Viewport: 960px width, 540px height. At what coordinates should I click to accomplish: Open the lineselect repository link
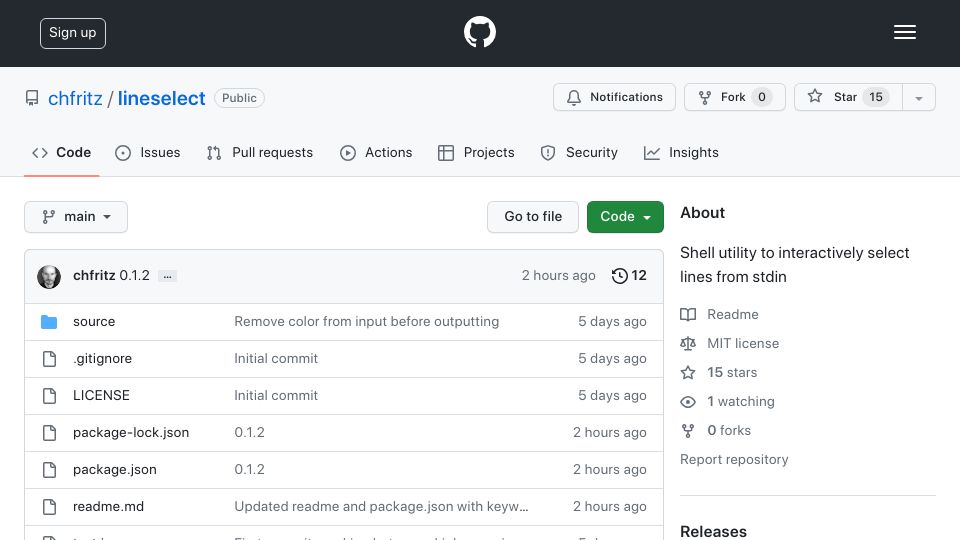click(162, 98)
